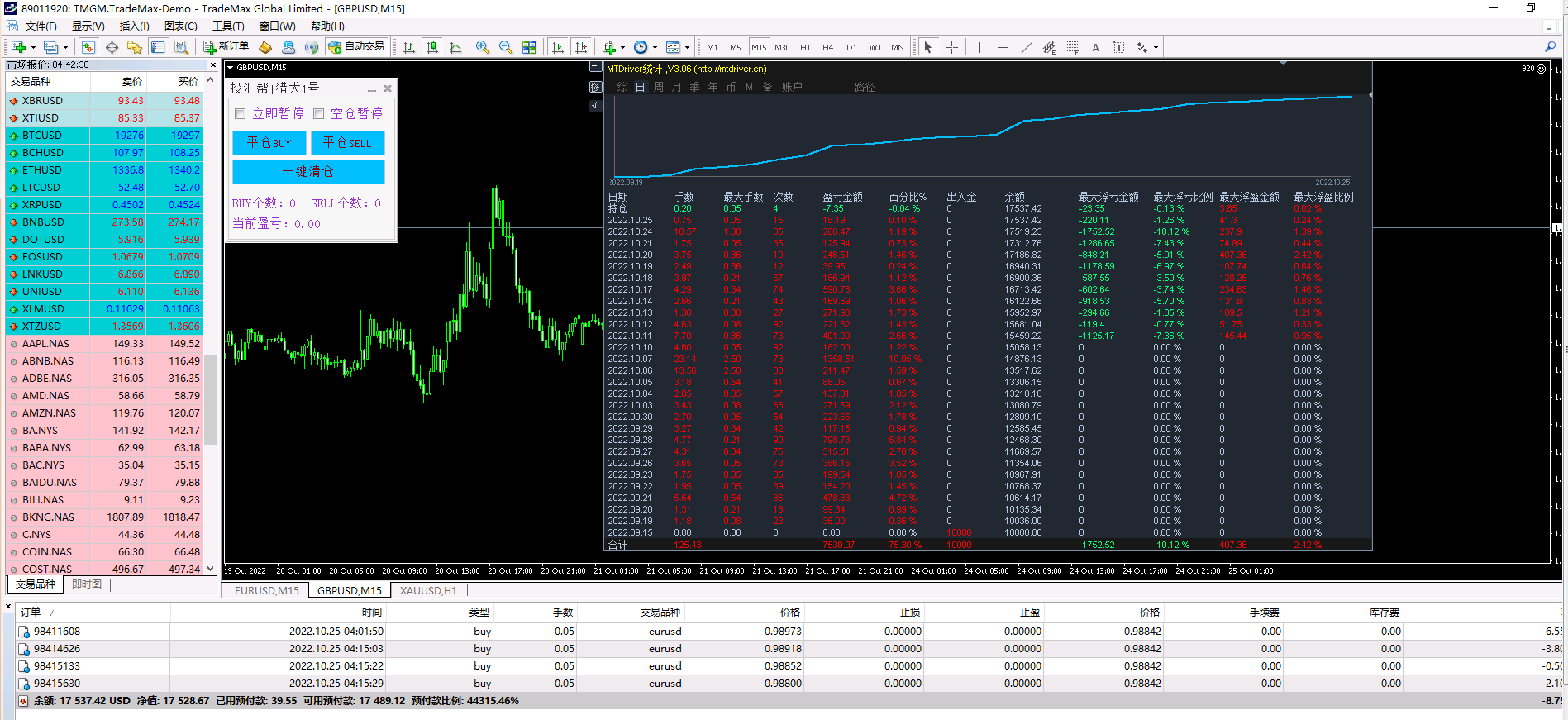
Task: Click the zoom out magnifier icon
Action: [506, 47]
